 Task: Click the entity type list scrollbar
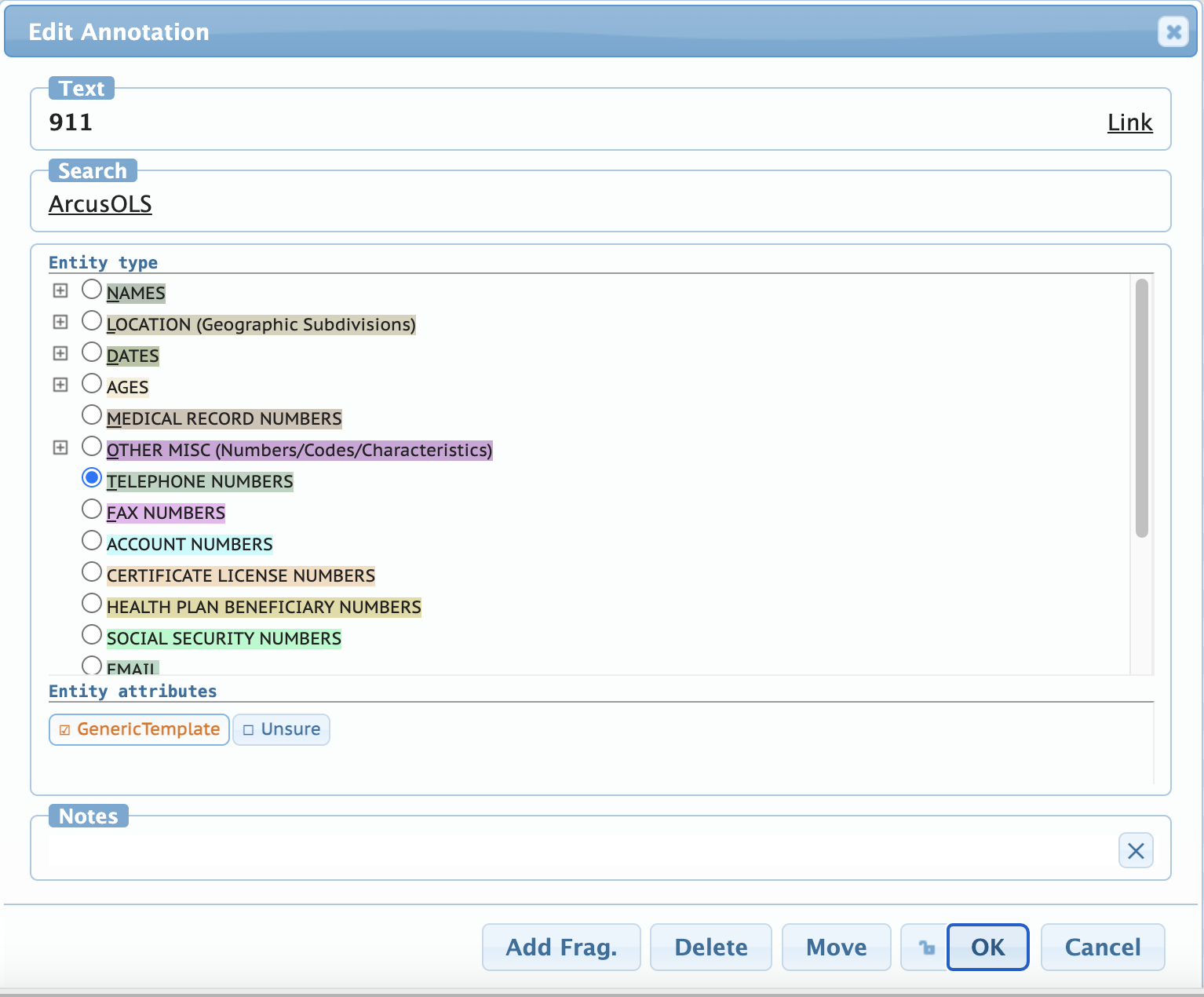pos(1142,408)
